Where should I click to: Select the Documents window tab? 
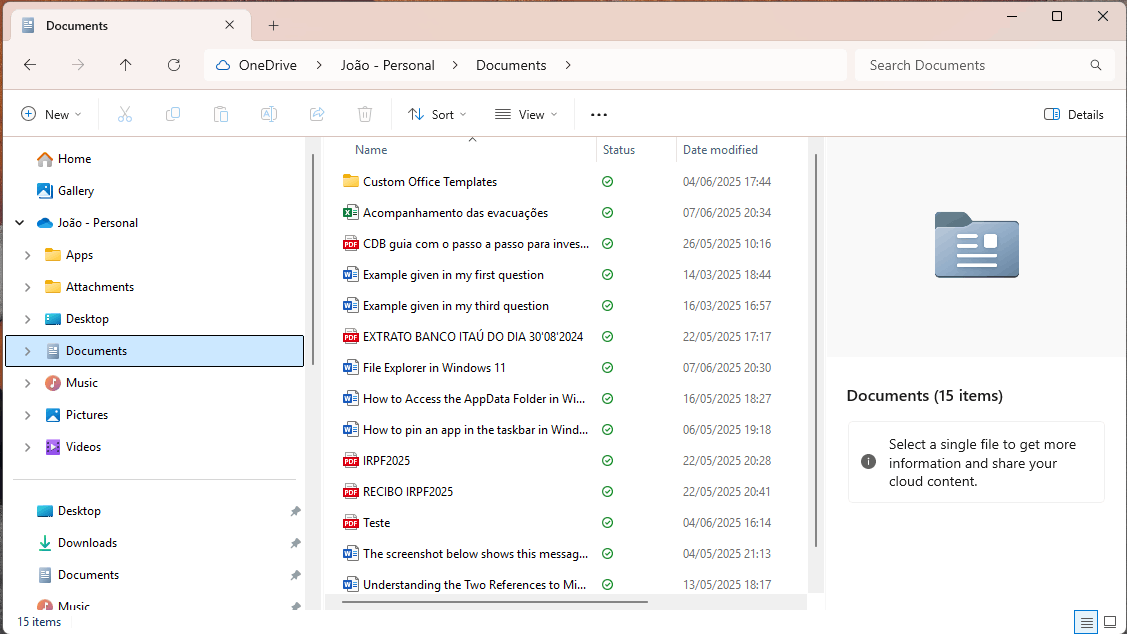pyautogui.click(x=132, y=26)
